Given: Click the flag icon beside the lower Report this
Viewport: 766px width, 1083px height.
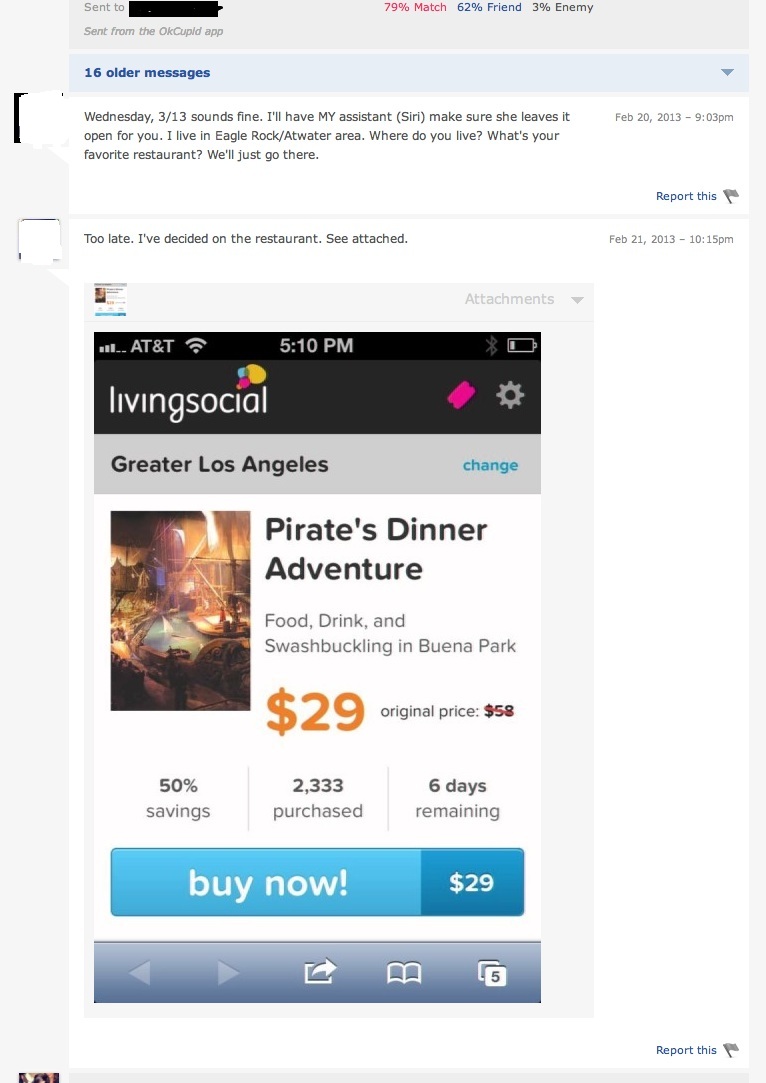Looking at the screenshot, I should [x=731, y=1050].
